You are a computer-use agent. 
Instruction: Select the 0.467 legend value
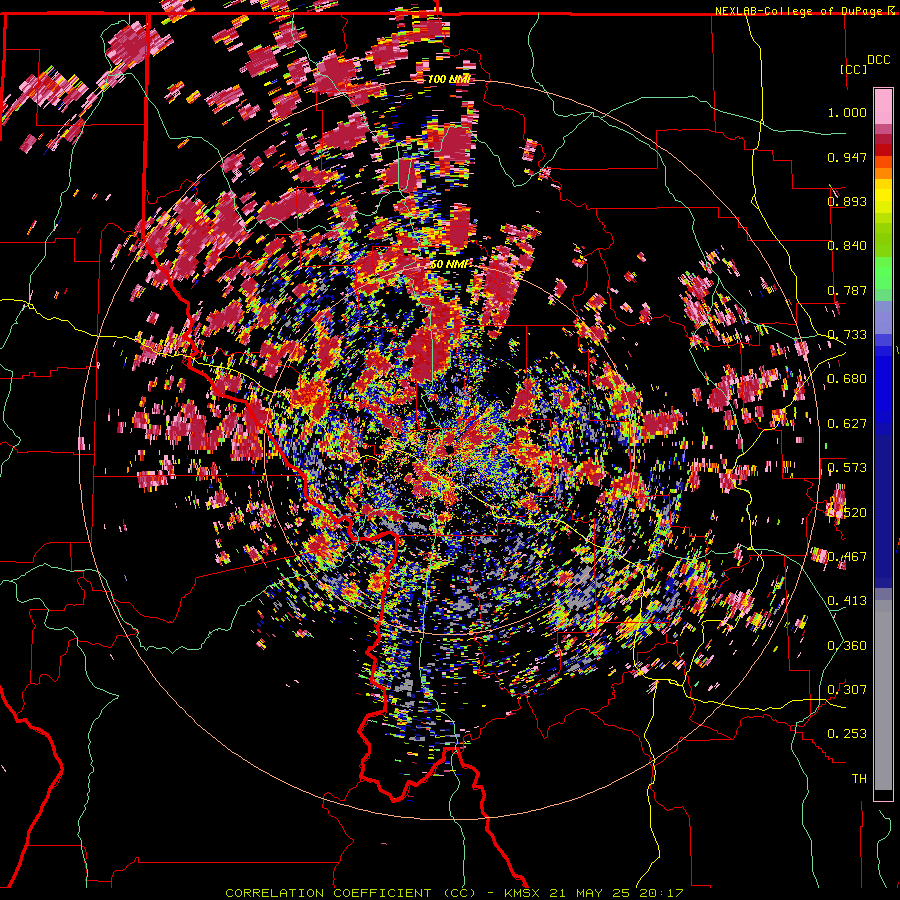[x=847, y=557]
